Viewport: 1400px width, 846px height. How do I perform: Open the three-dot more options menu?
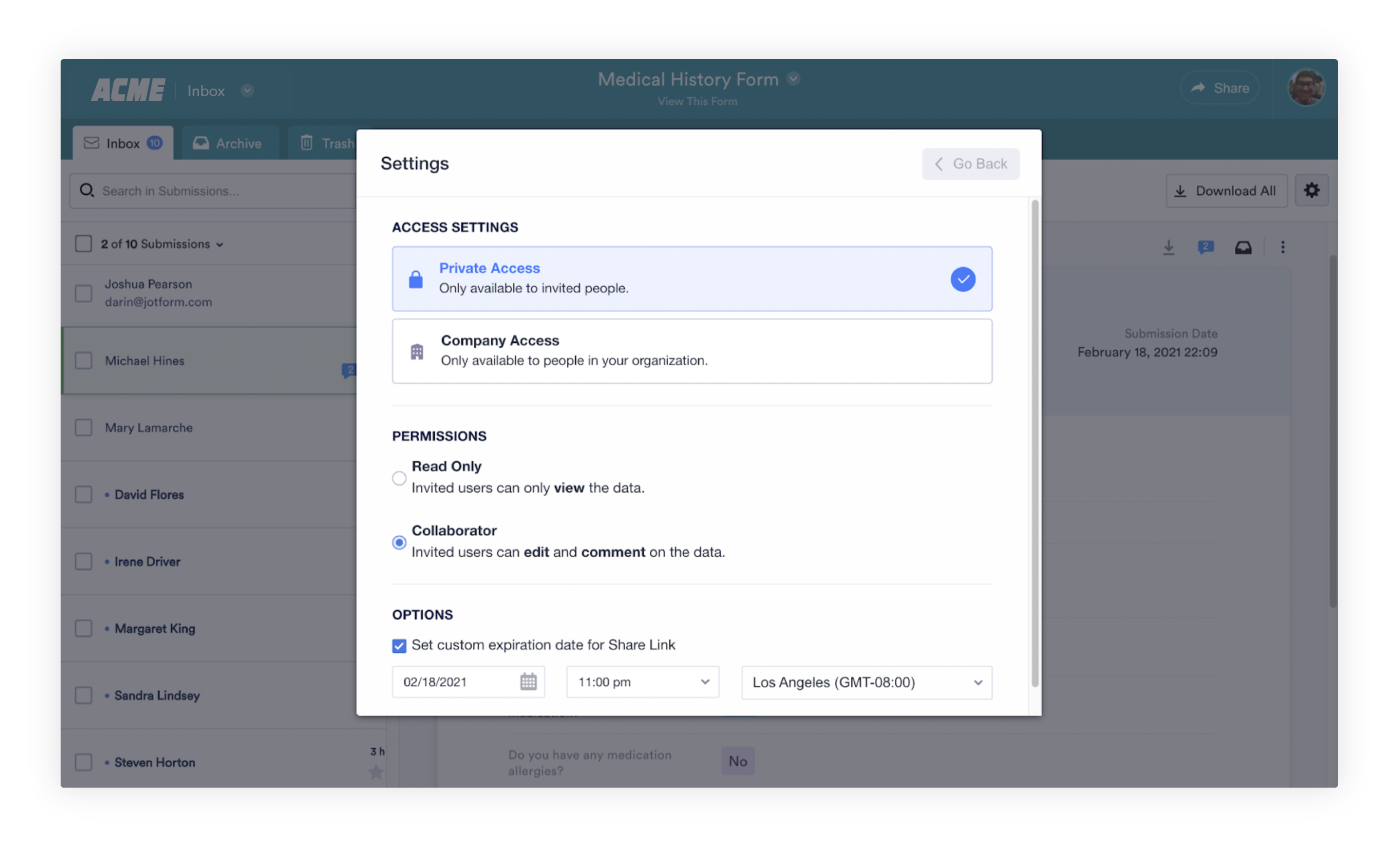pyautogui.click(x=1283, y=247)
